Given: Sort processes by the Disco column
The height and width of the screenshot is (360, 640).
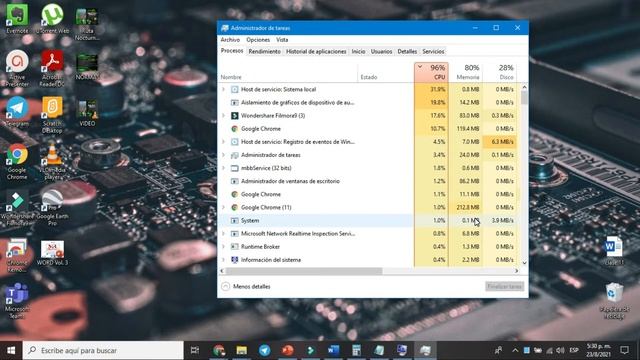Looking at the screenshot, I should 500,72.
